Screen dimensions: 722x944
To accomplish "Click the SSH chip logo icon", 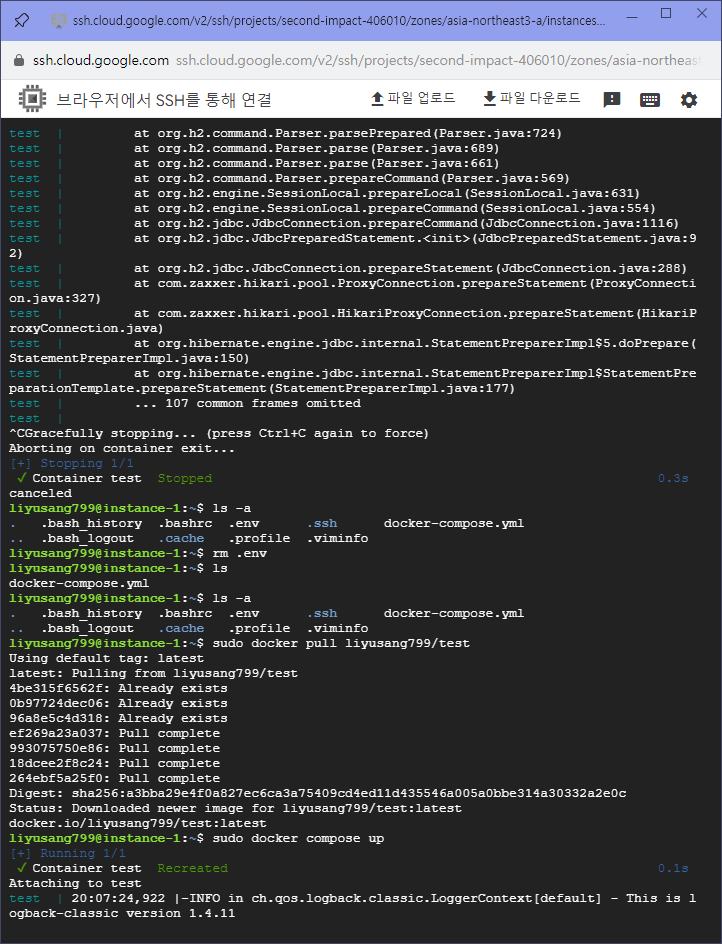I will [x=33, y=99].
